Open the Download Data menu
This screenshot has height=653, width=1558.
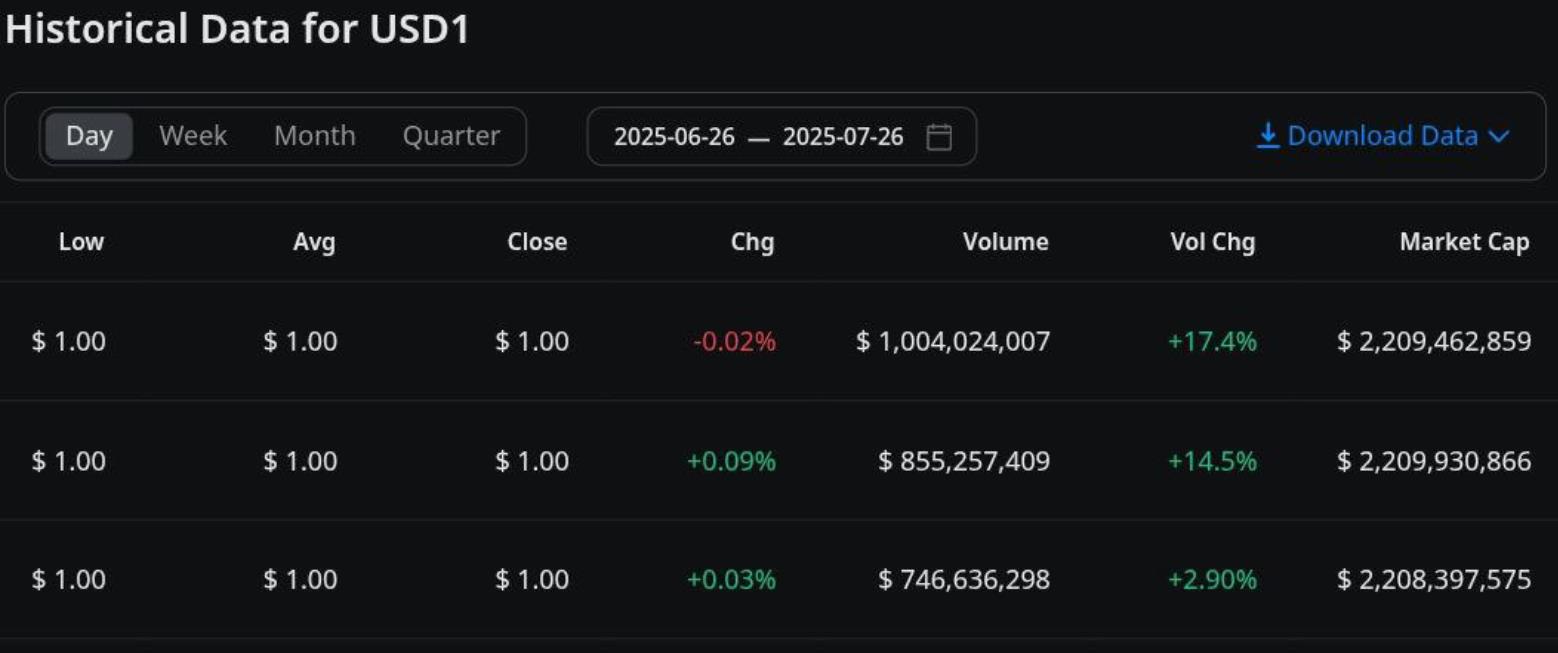[x=1383, y=136]
